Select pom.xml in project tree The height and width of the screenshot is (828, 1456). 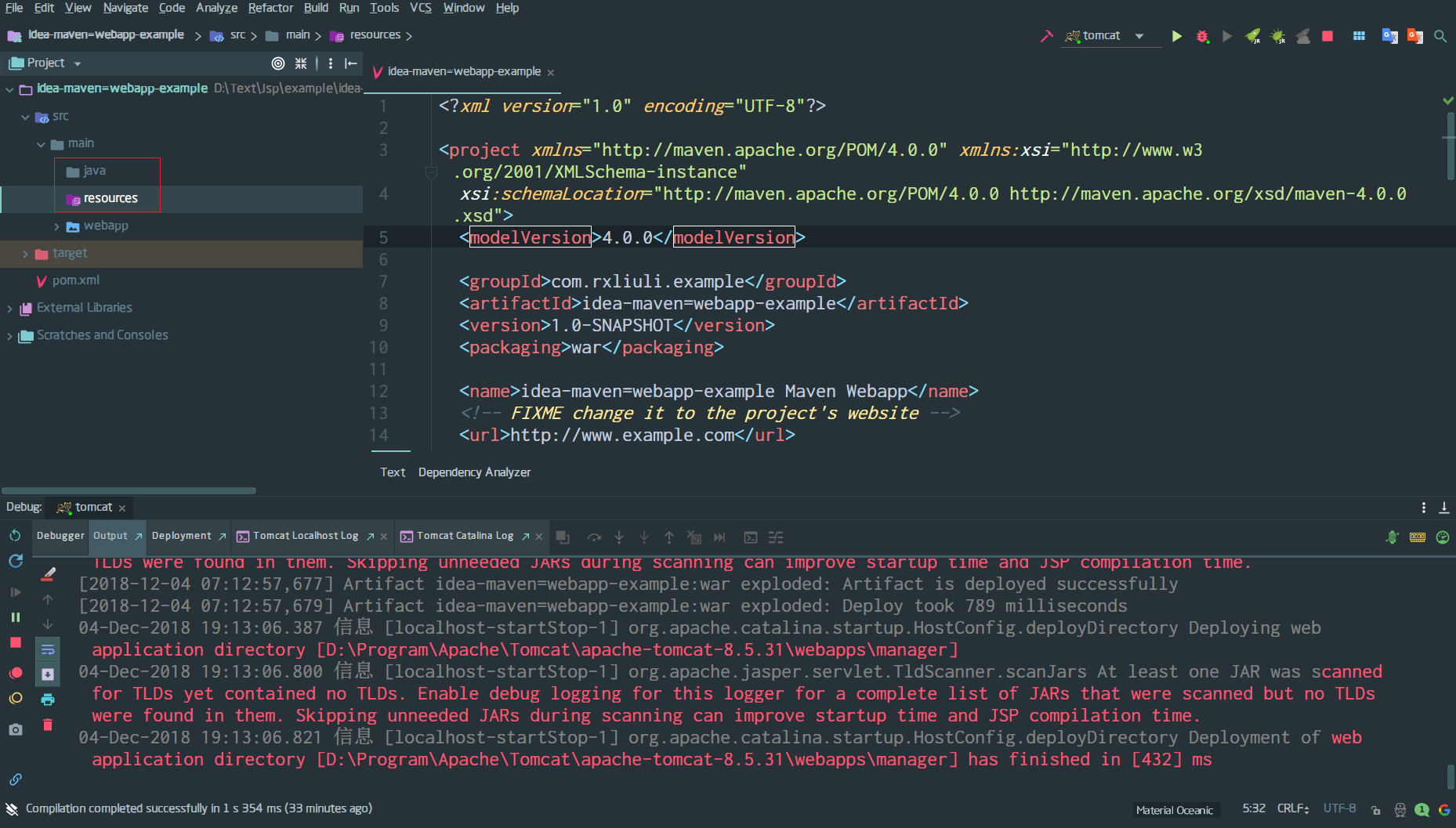(x=75, y=280)
